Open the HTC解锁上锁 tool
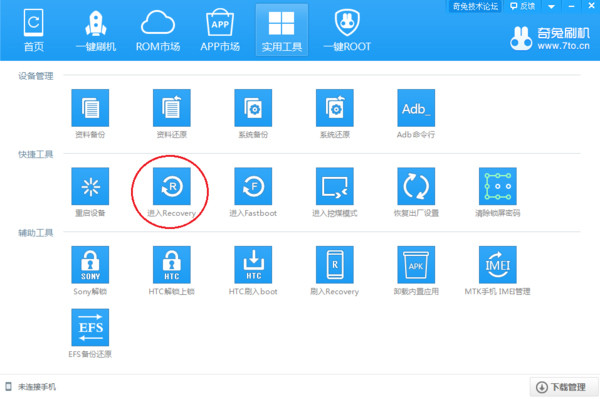Image resolution: width=600 pixels, height=399 pixels. pyautogui.click(x=172, y=270)
